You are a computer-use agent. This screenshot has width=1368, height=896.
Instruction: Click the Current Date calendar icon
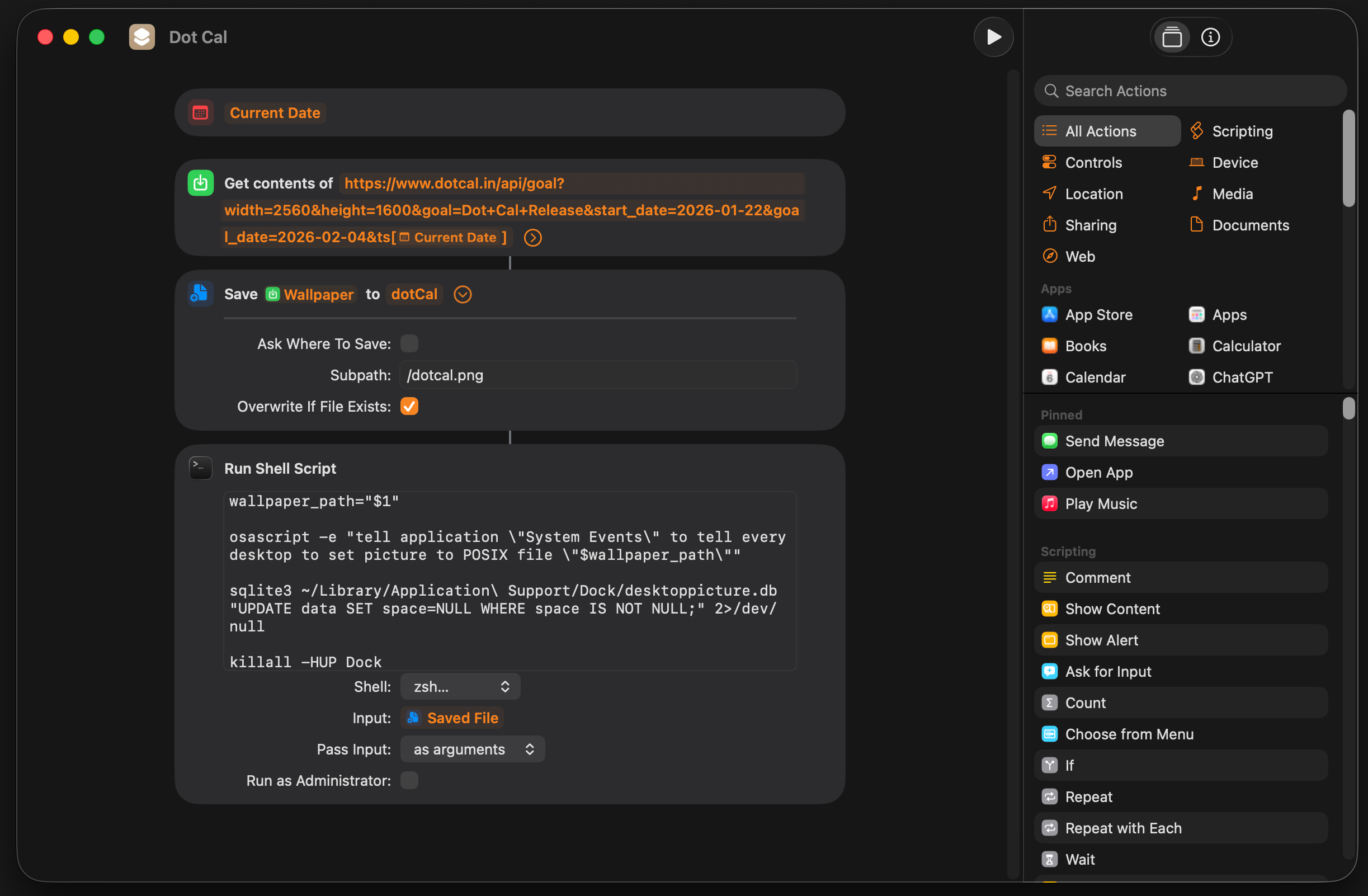201,112
